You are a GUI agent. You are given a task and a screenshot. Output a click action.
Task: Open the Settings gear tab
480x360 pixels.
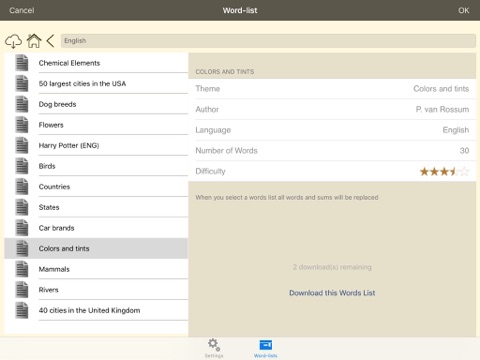point(214,348)
